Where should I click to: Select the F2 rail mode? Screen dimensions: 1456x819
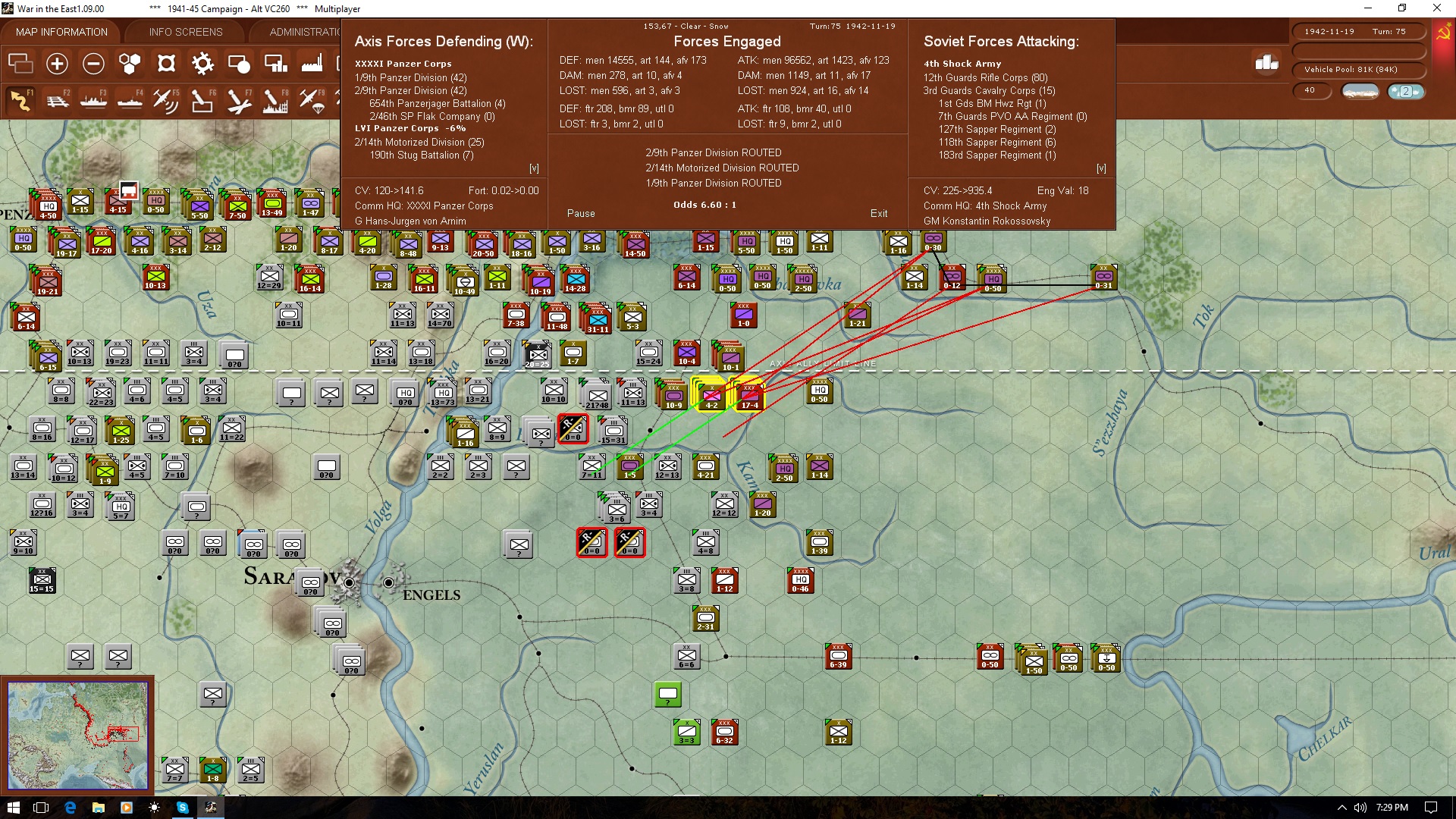(x=57, y=101)
